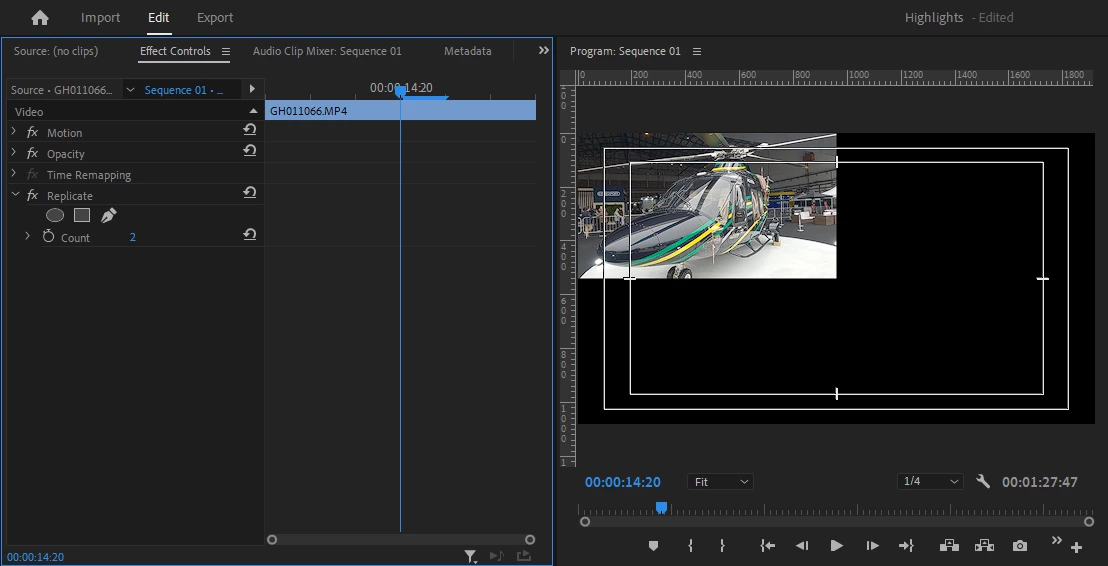Click the Program Monitor playhead on scrubber
This screenshot has width=1108, height=566.
tap(661, 508)
